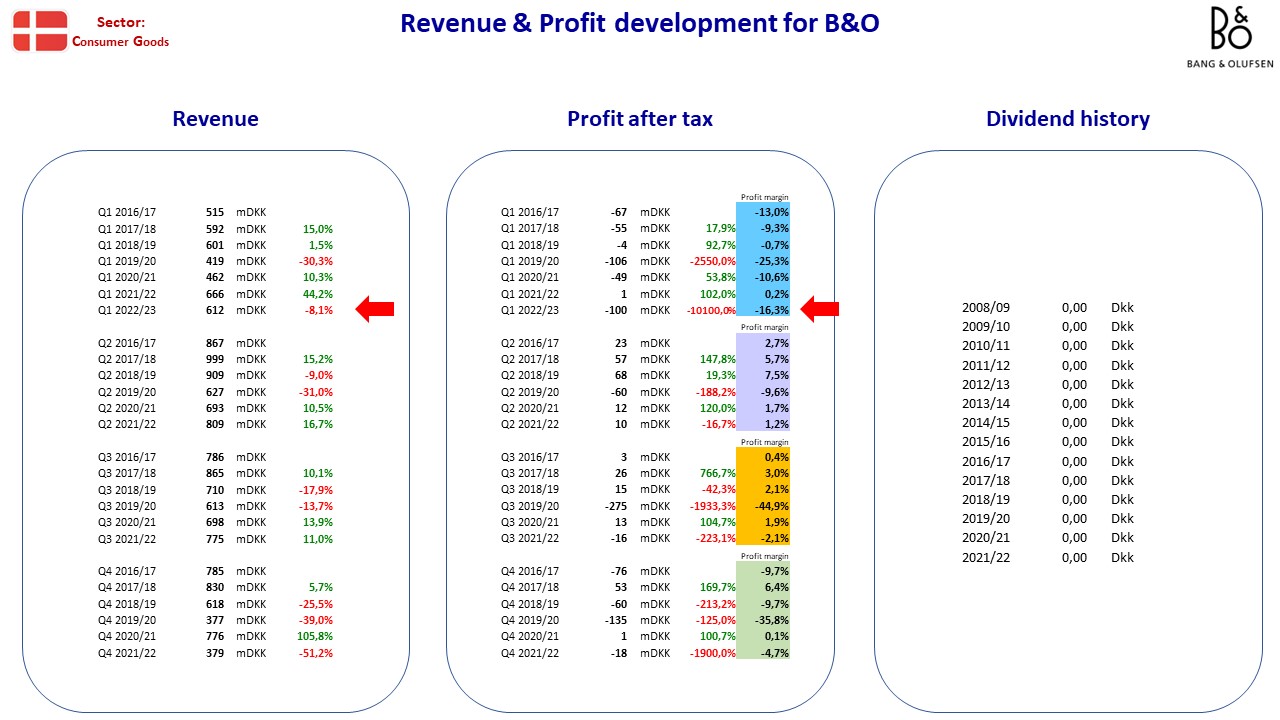Click profit value -67 for Q1 2016/17
Viewport: 1280px width, 720px height.
click(618, 213)
